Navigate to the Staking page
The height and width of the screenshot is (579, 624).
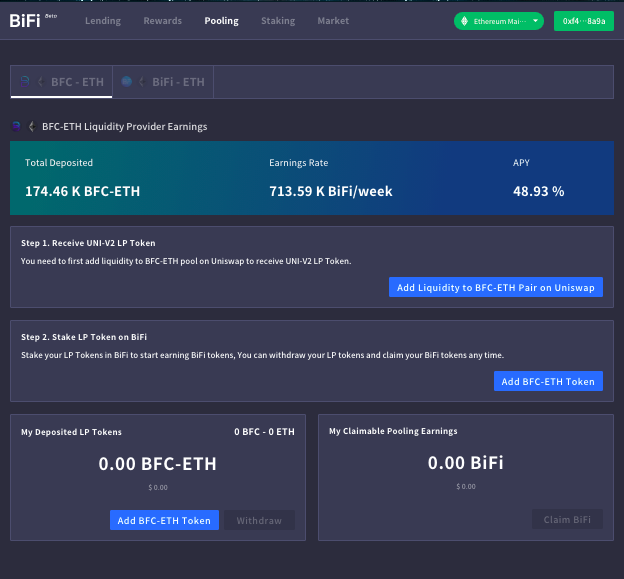(278, 21)
